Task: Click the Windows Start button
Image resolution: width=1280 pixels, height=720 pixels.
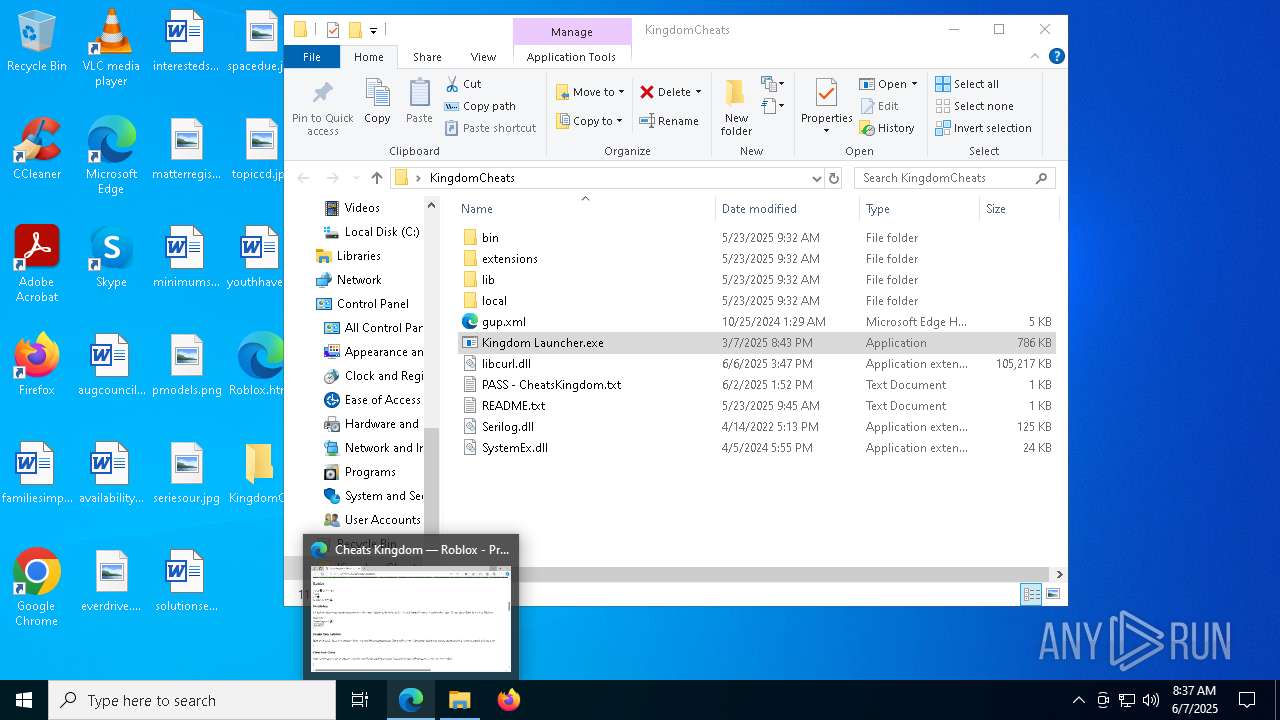Action: 24,700
